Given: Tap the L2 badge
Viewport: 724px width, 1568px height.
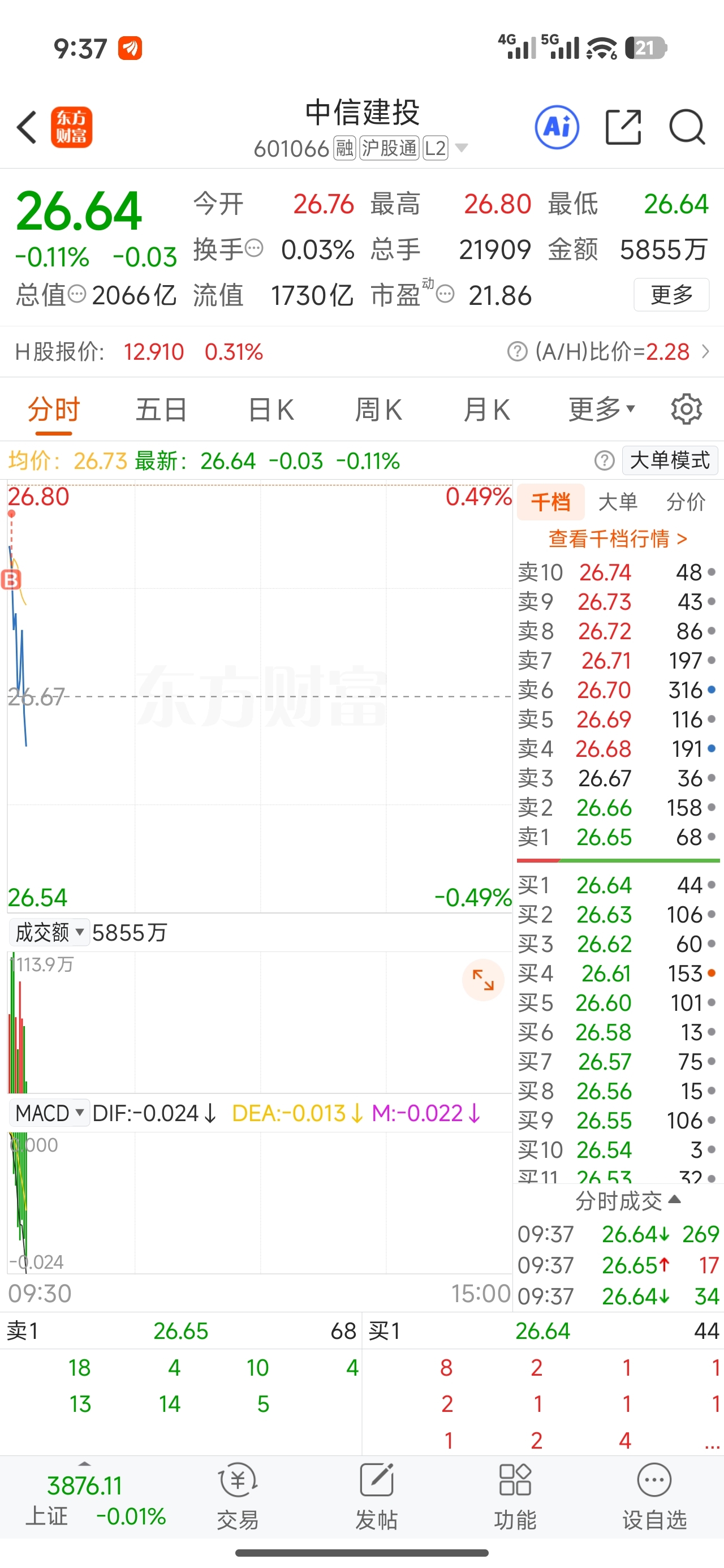Looking at the screenshot, I should pyautogui.click(x=436, y=148).
